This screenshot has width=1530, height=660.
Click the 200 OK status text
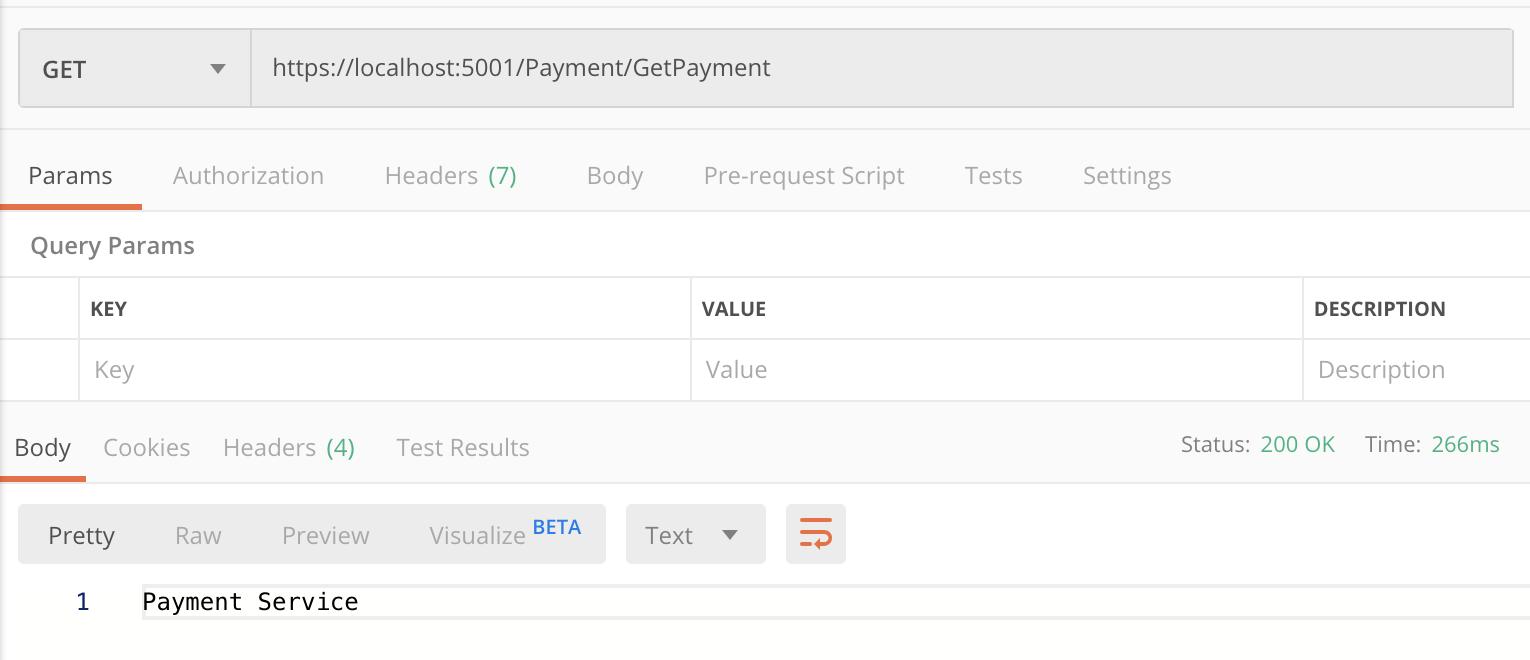point(1297,444)
